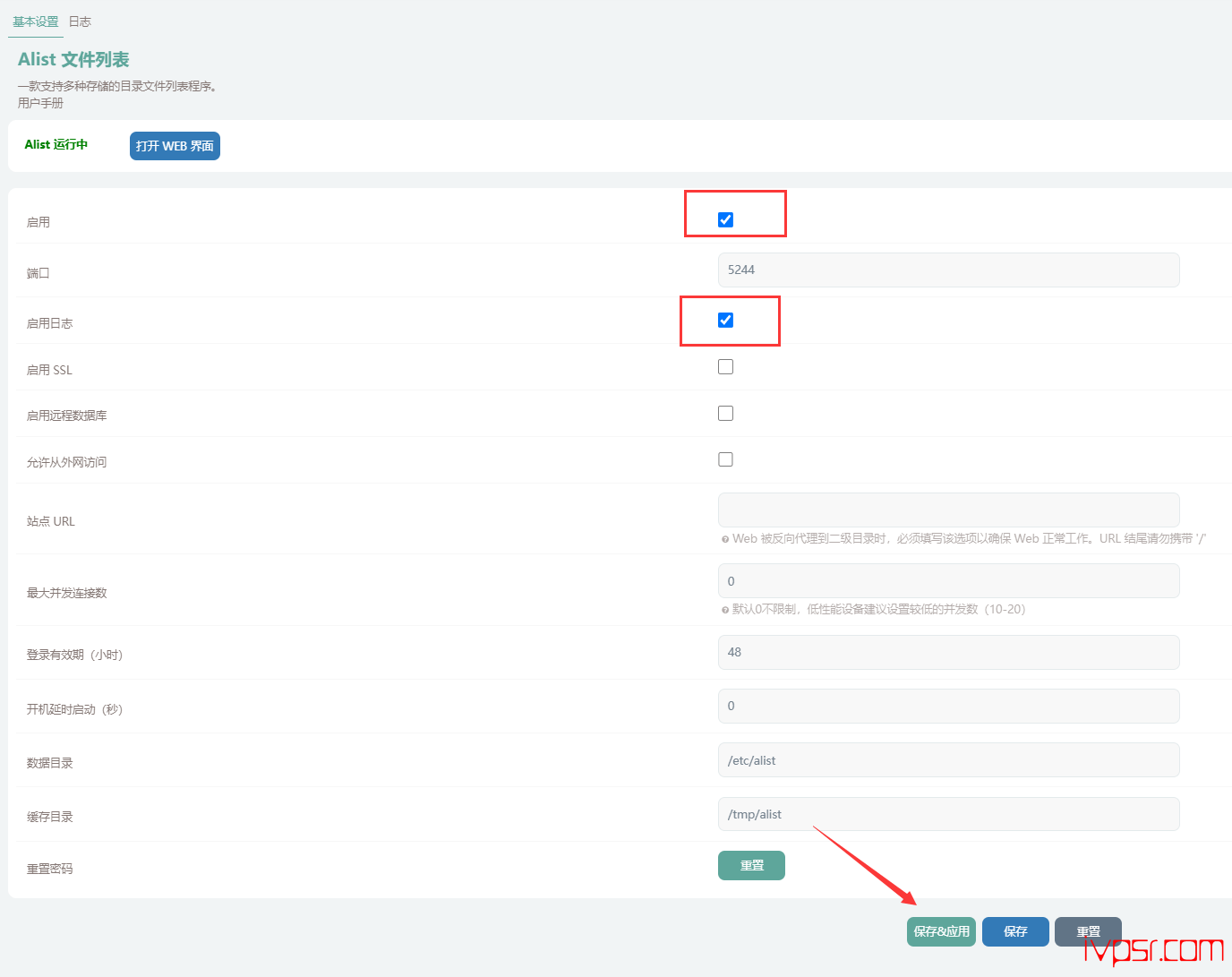This screenshot has height=977, width=1232.
Task: Click the Alist 运行中 status text
Action: tap(56, 144)
